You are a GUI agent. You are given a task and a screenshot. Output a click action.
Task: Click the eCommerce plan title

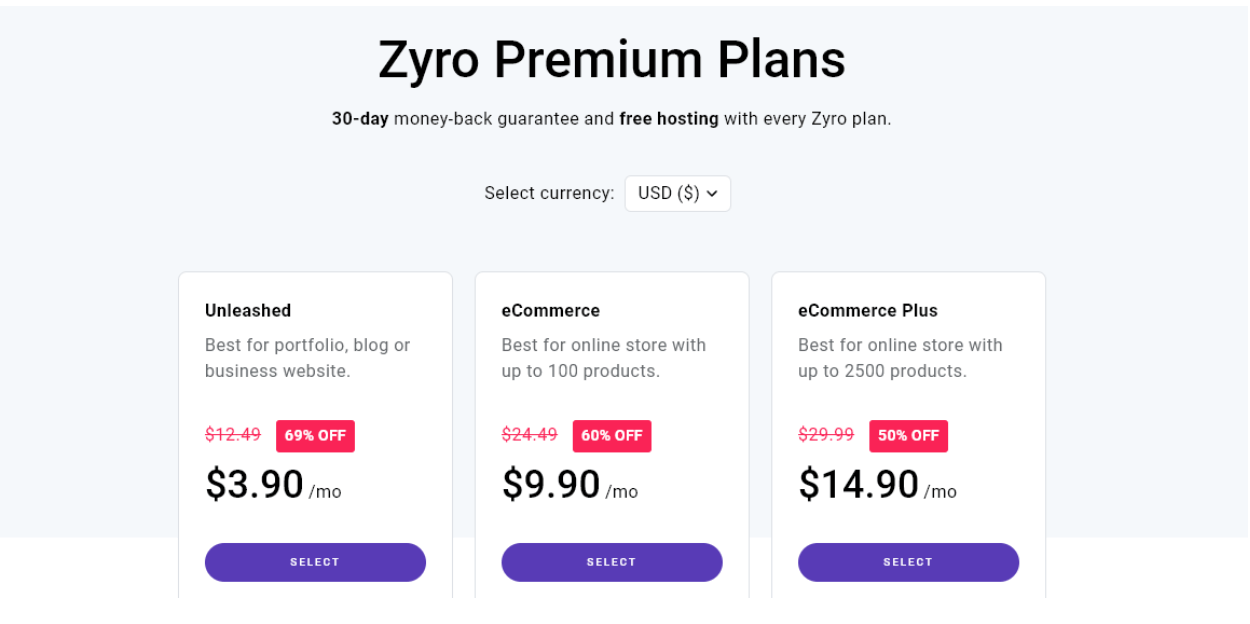point(551,311)
